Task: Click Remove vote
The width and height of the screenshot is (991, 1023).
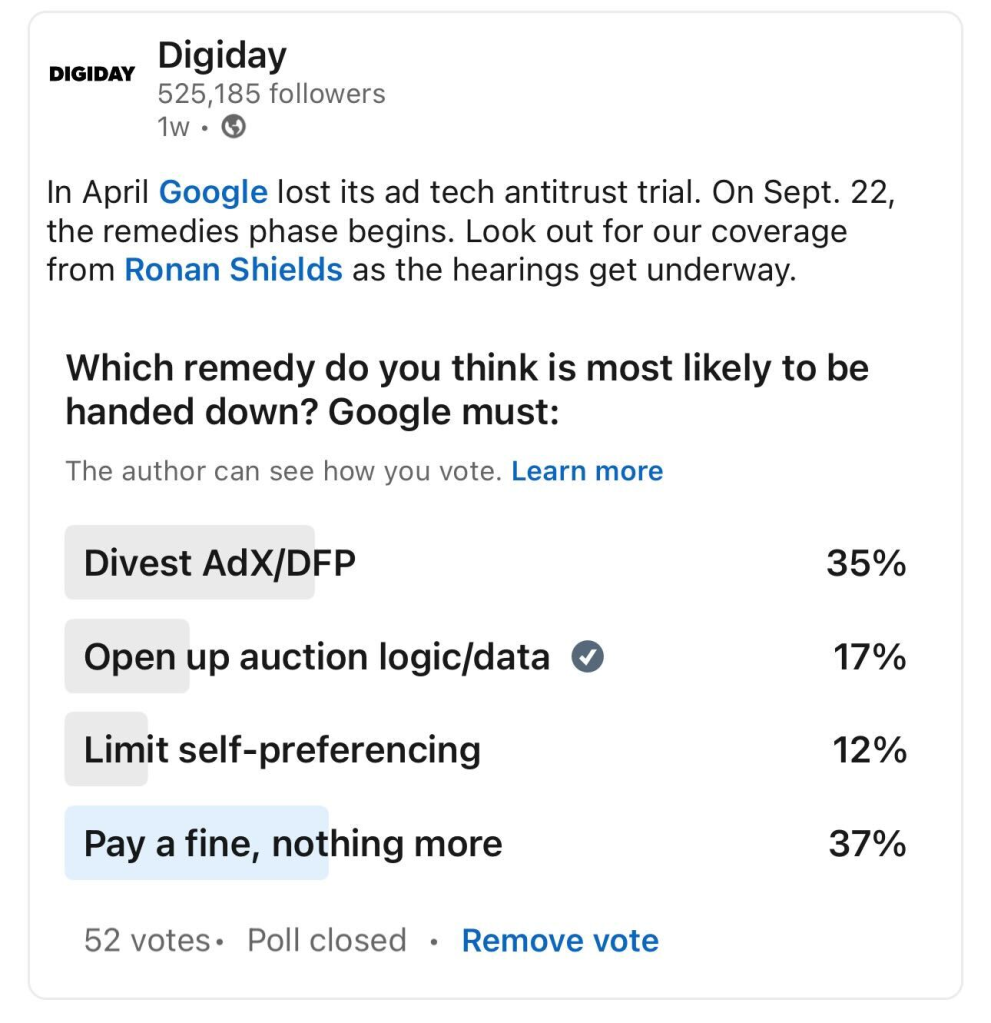Action: tap(560, 940)
